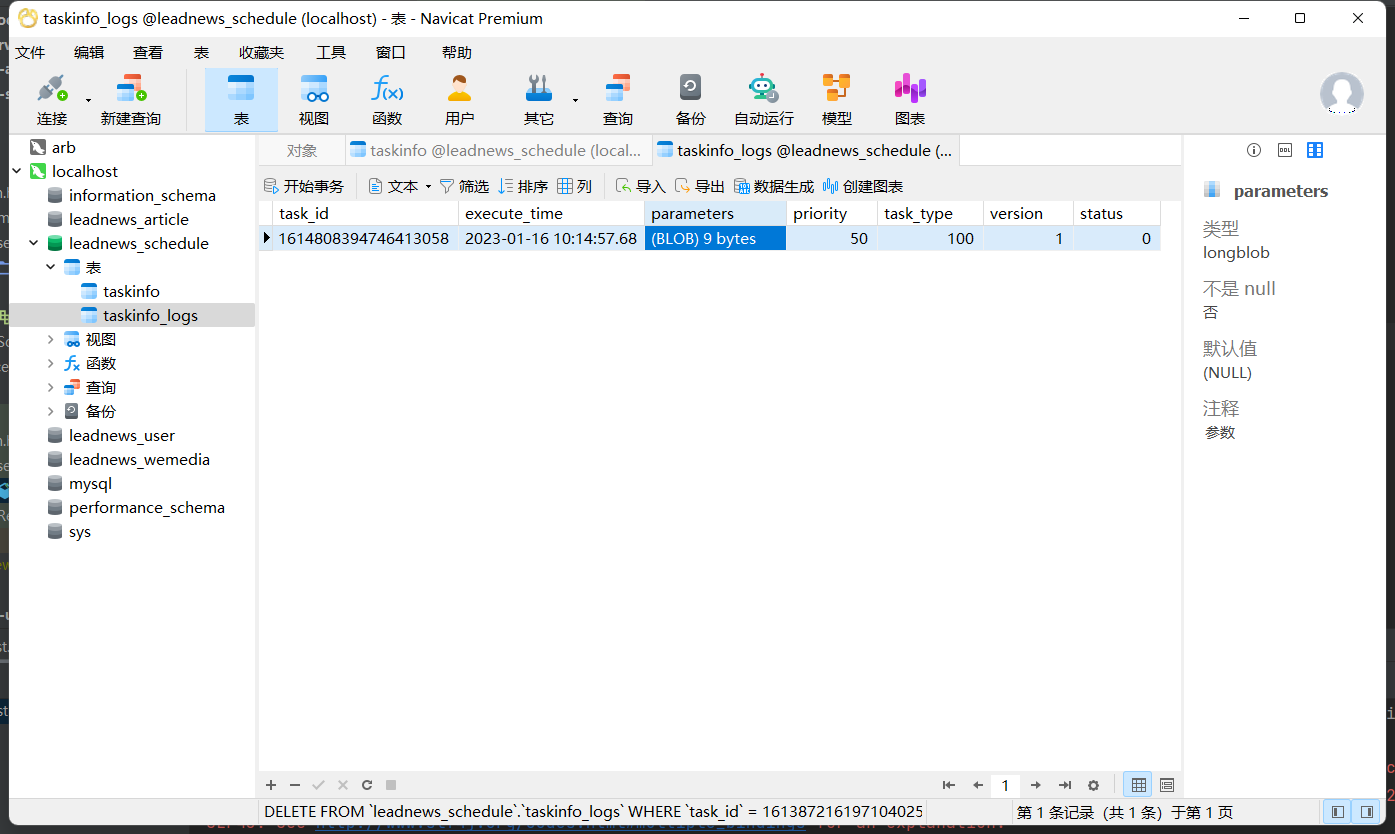Select the task_id 1614808394746413058 cell
Image resolution: width=1395 pixels, height=834 pixels.
(x=366, y=238)
